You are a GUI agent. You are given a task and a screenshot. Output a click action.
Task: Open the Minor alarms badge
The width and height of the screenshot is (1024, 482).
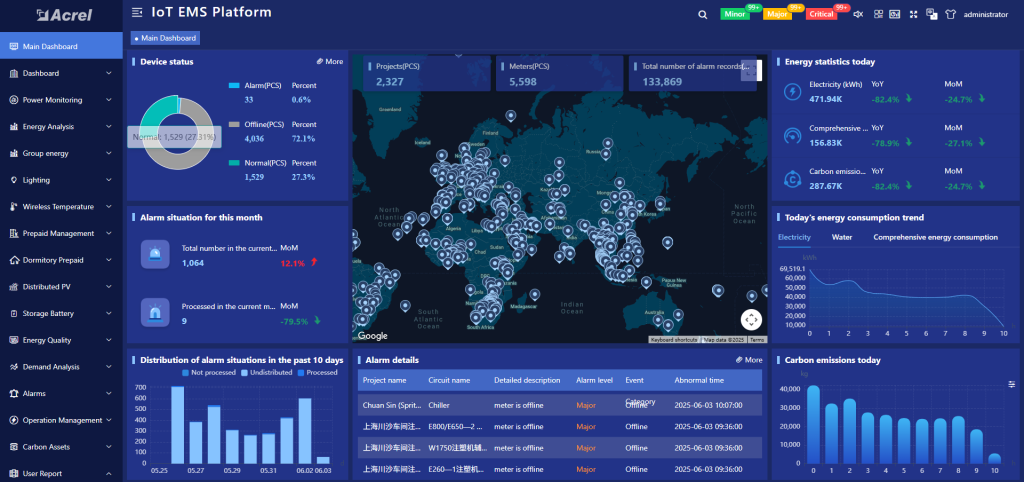point(735,14)
